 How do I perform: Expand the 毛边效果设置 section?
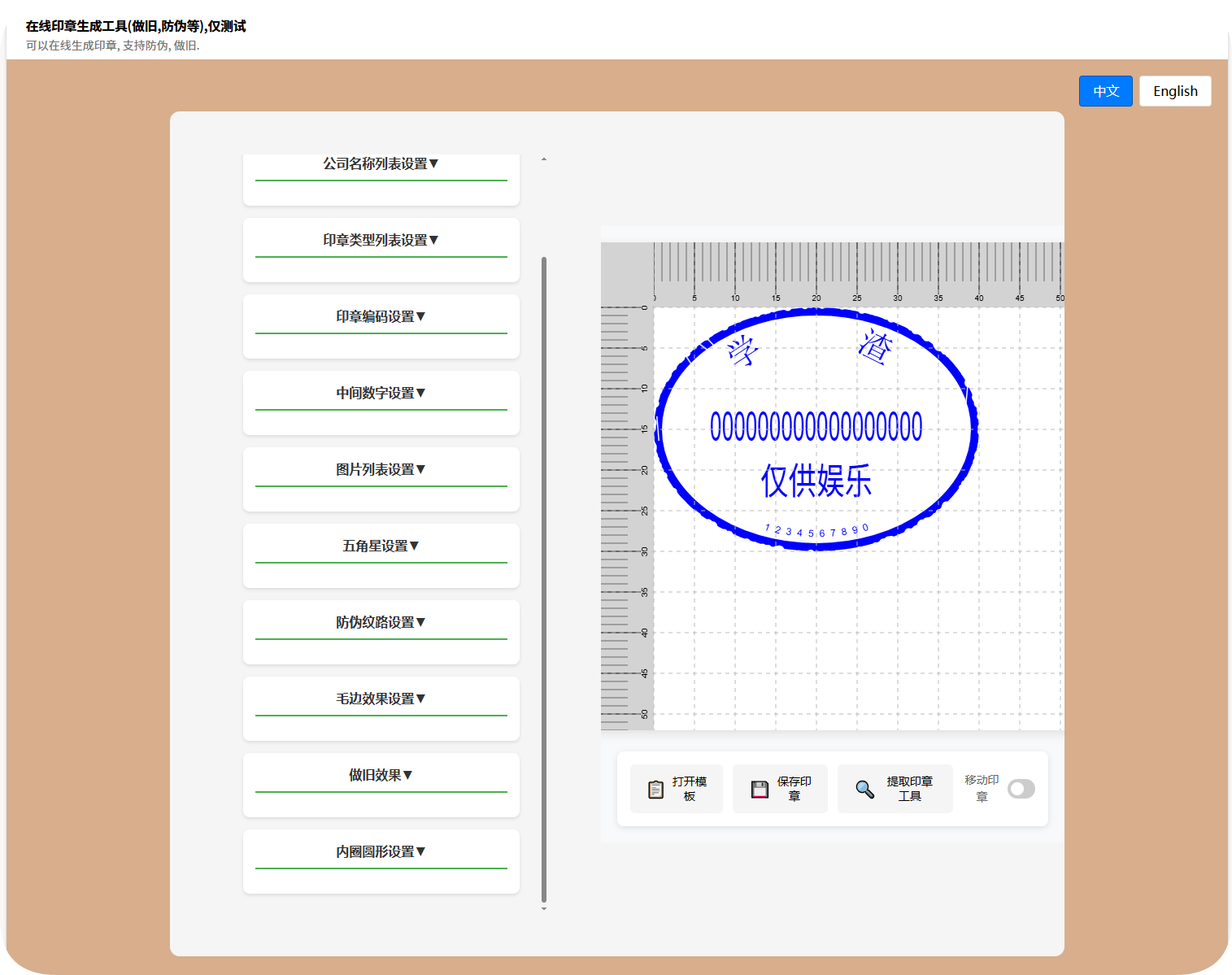point(380,698)
